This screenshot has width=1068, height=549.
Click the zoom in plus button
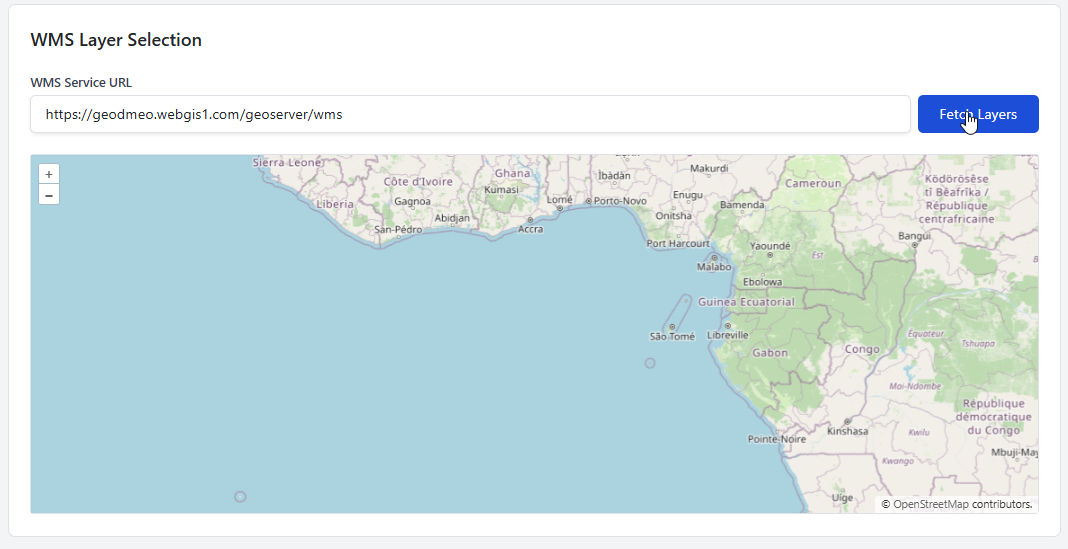(49, 174)
